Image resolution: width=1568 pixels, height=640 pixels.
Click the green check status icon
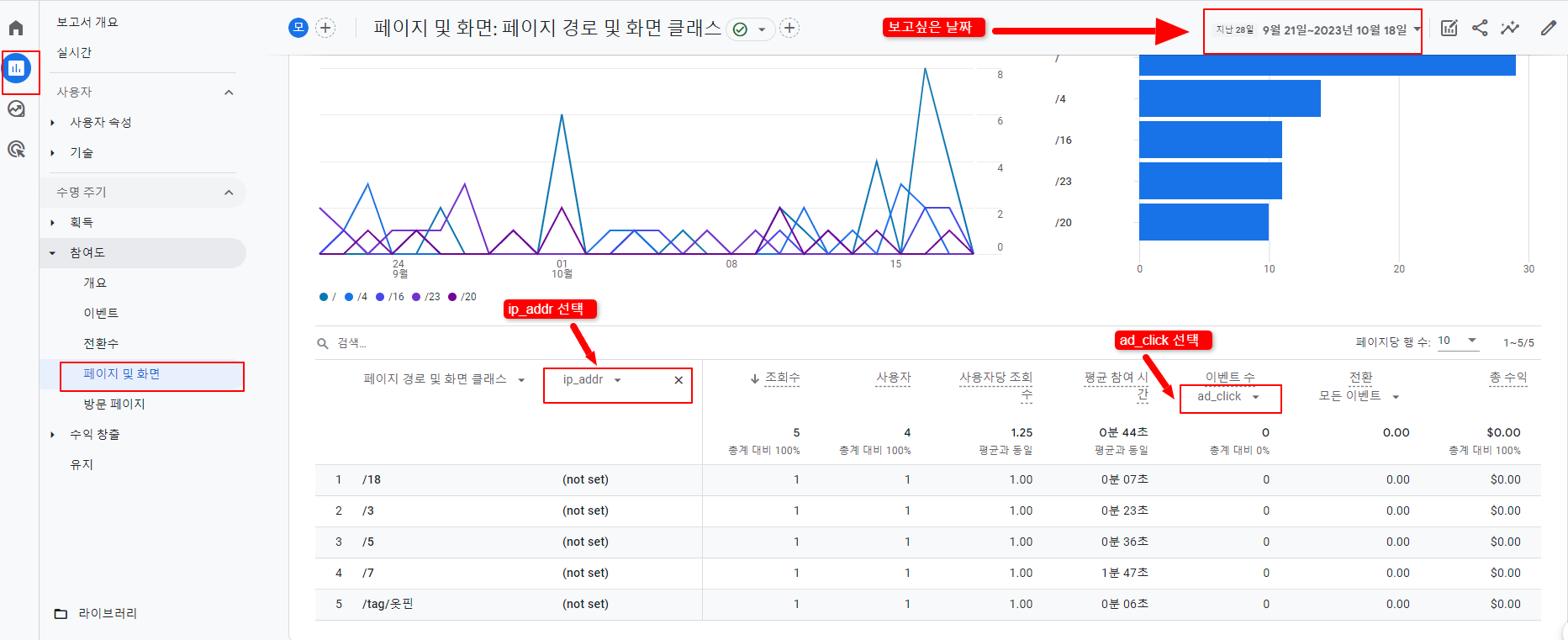[x=740, y=29]
